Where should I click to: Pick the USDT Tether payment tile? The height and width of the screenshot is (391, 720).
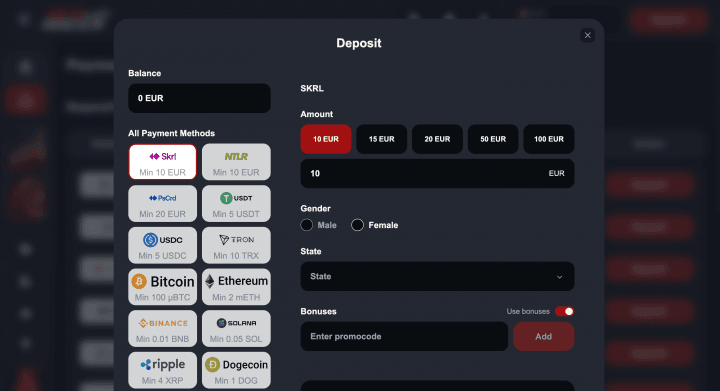point(236,204)
